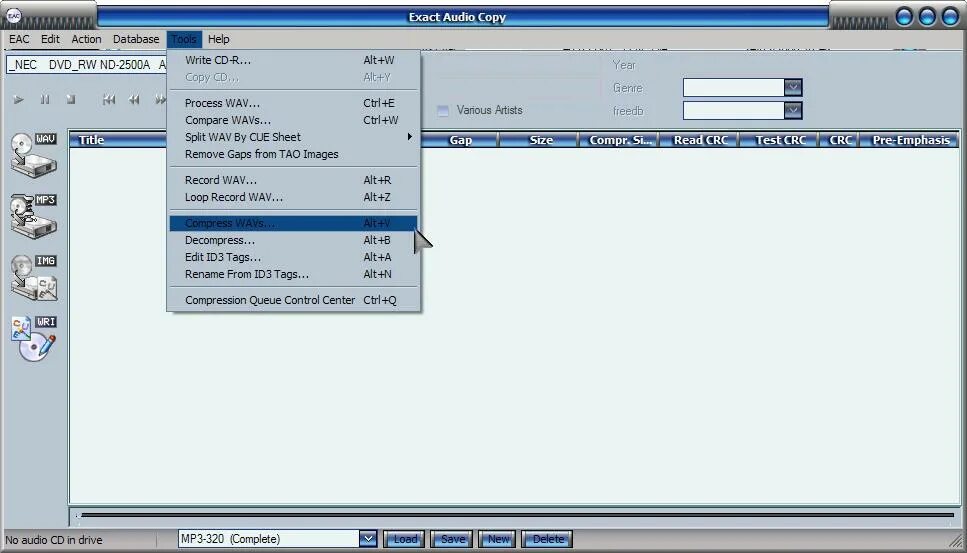Click the Read CRC column header

701,140
